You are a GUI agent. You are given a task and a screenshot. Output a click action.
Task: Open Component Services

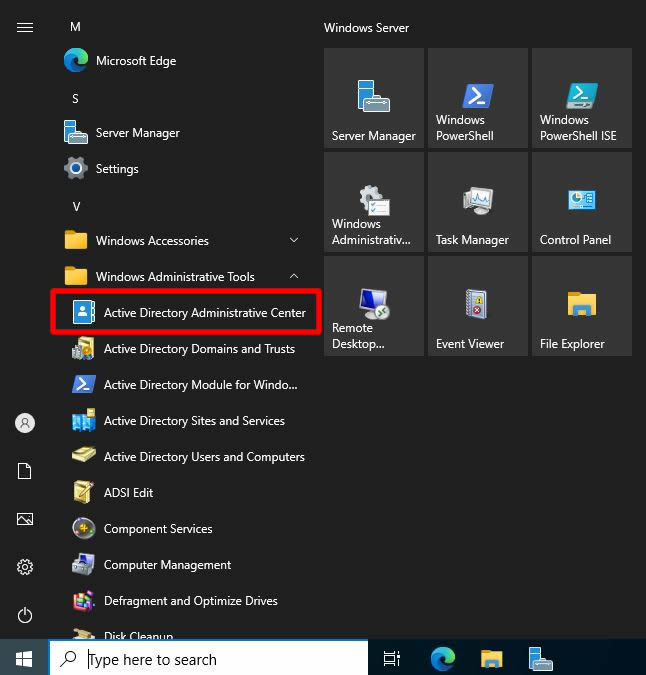coord(184,529)
